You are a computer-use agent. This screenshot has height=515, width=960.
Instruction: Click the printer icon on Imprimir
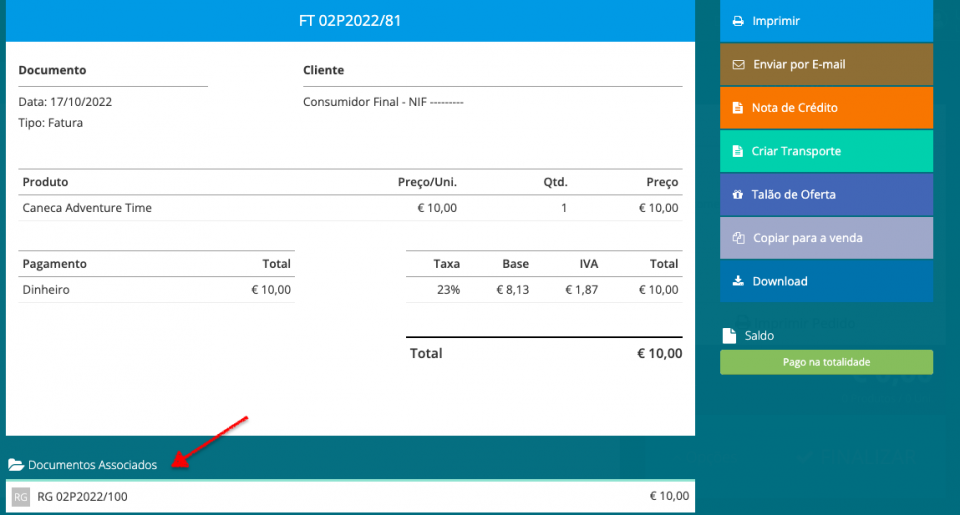tap(738, 21)
